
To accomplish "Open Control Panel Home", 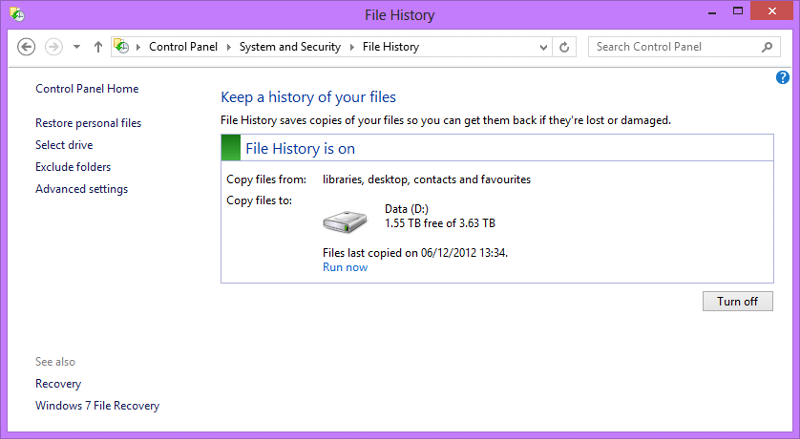I will pyautogui.click(x=87, y=89).
